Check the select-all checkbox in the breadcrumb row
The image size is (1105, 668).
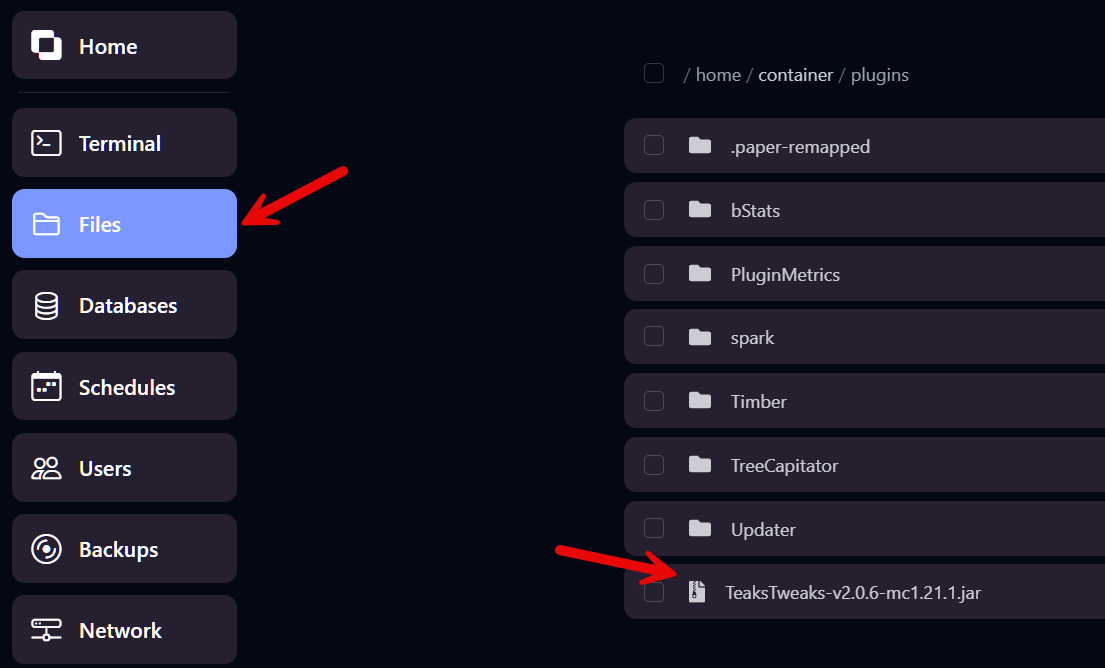pos(653,73)
